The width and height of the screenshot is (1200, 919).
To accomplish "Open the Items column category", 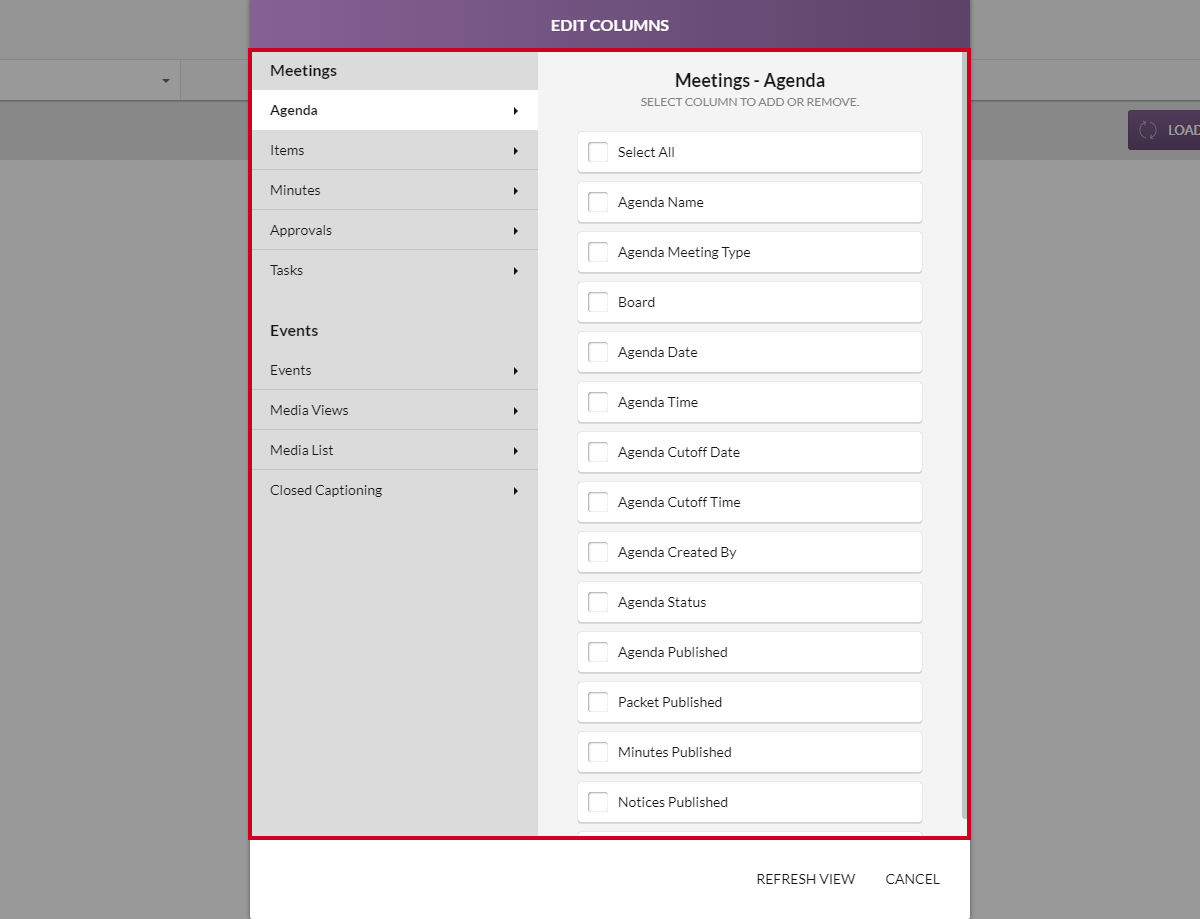I will [x=394, y=150].
